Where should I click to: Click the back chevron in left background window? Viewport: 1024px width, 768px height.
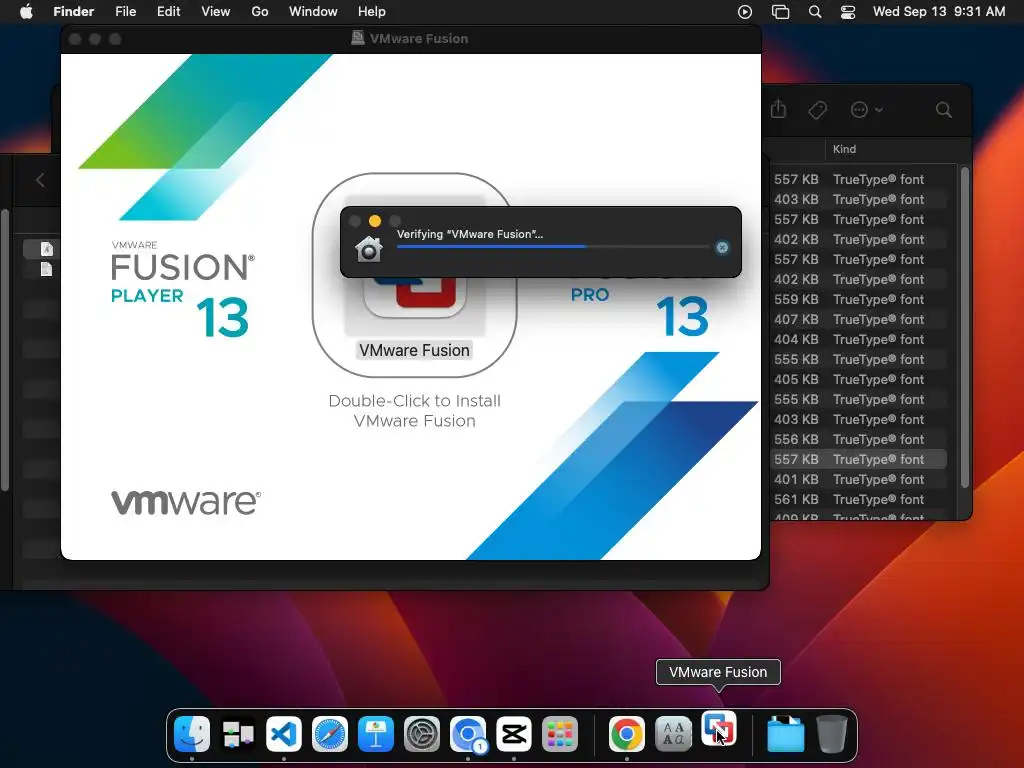40,180
